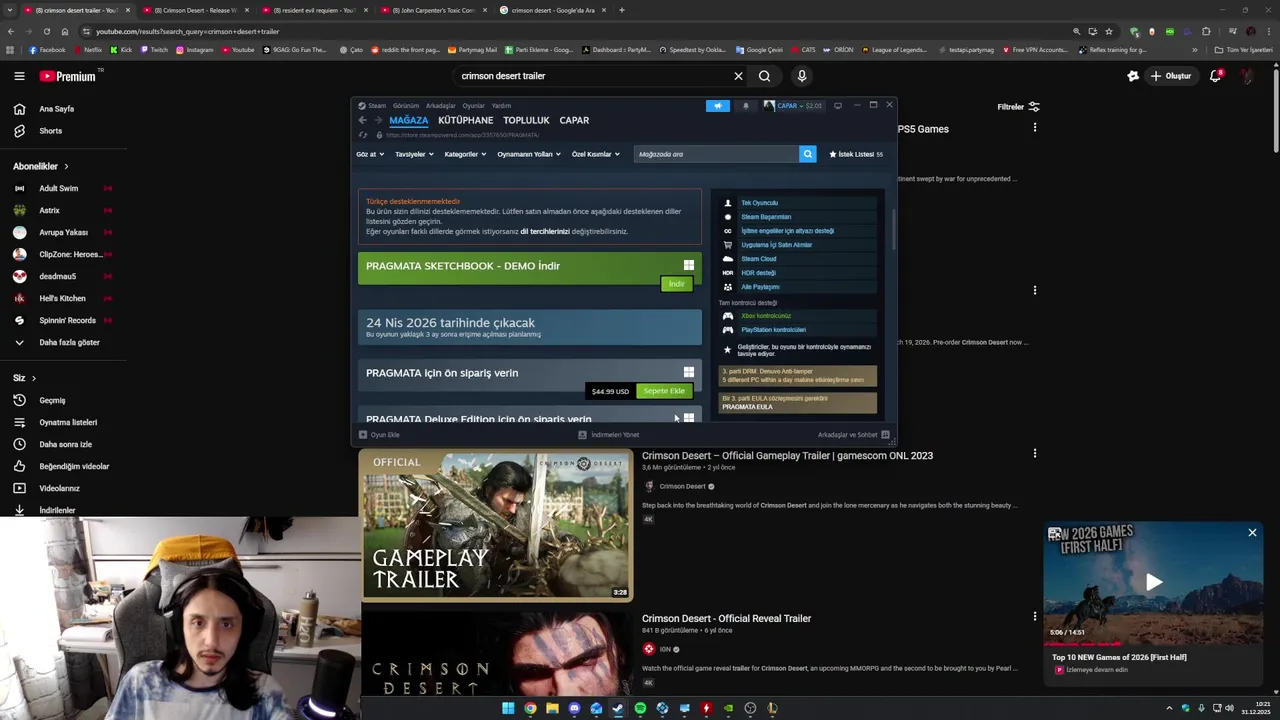
Task: Open YouTube notifications bell
Action: [1215, 76]
